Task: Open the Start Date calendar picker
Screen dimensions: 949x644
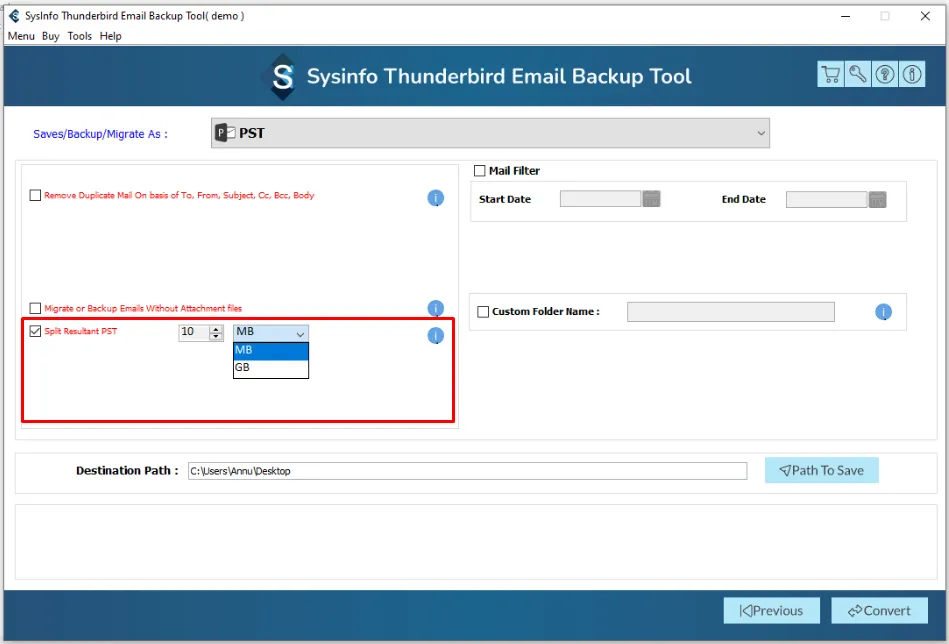Action: tap(651, 199)
